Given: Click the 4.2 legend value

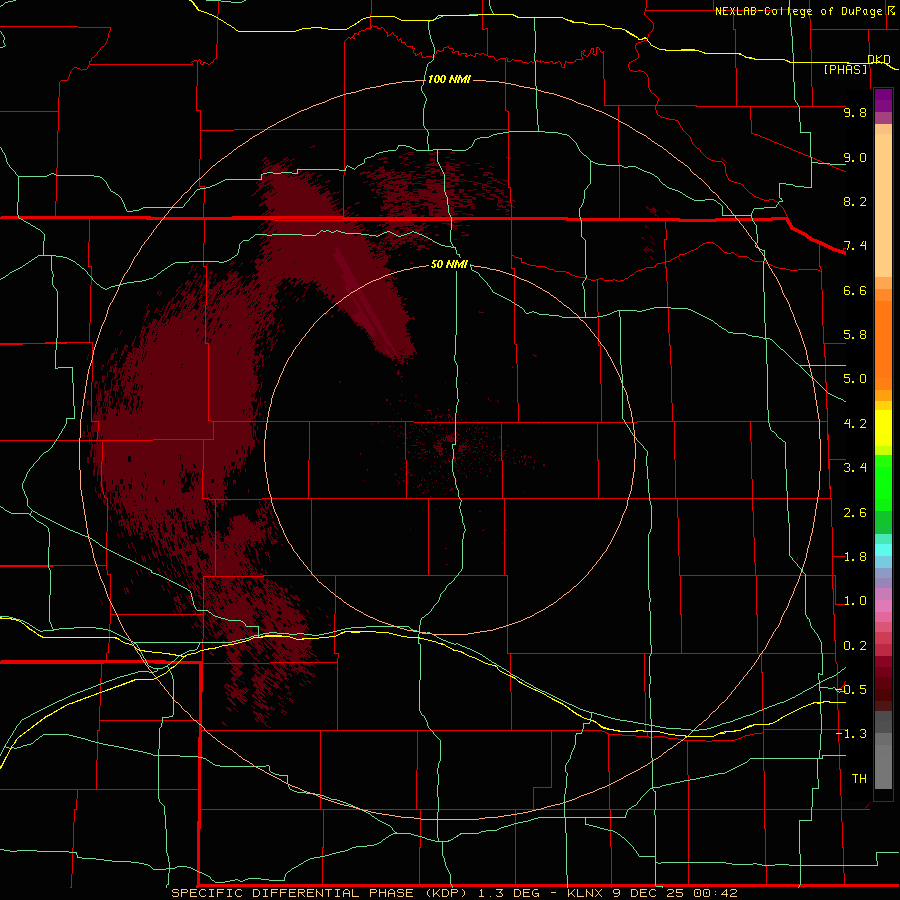Looking at the screenshot, I should (855, 424).
